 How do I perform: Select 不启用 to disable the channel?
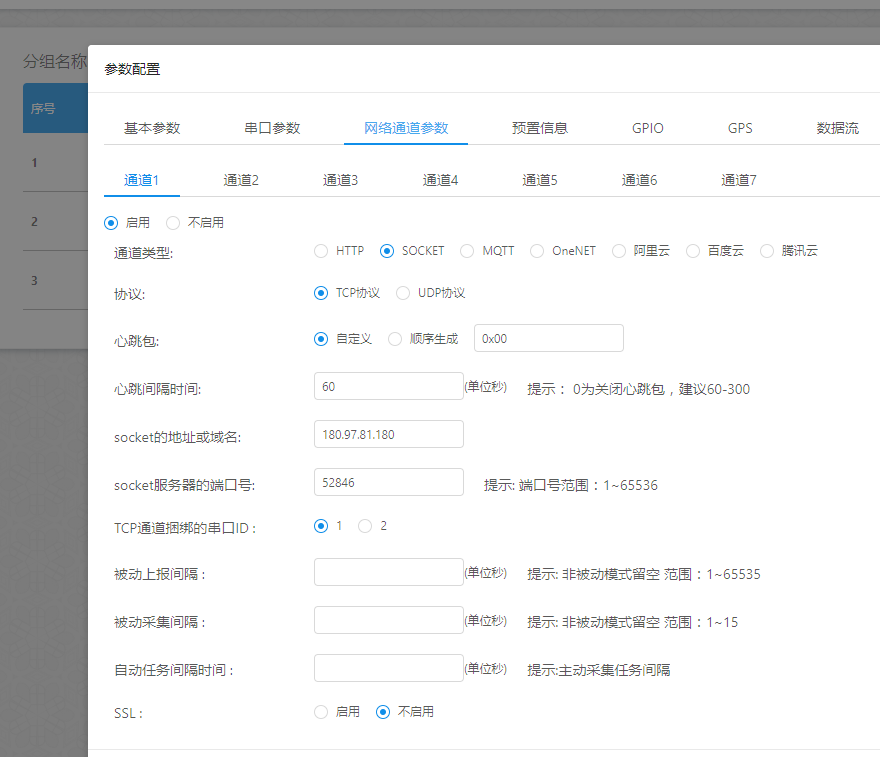pyautogui.click(x=172, y=222)
